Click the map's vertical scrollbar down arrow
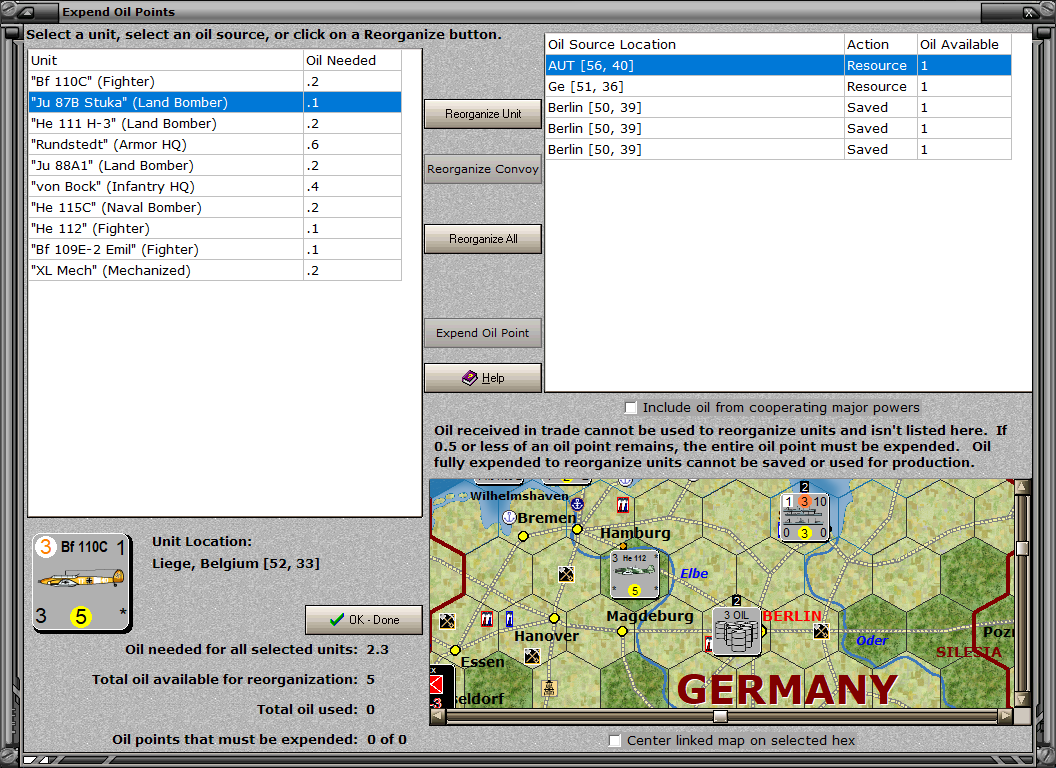 pyautogui.click(x=1022, y=699)
